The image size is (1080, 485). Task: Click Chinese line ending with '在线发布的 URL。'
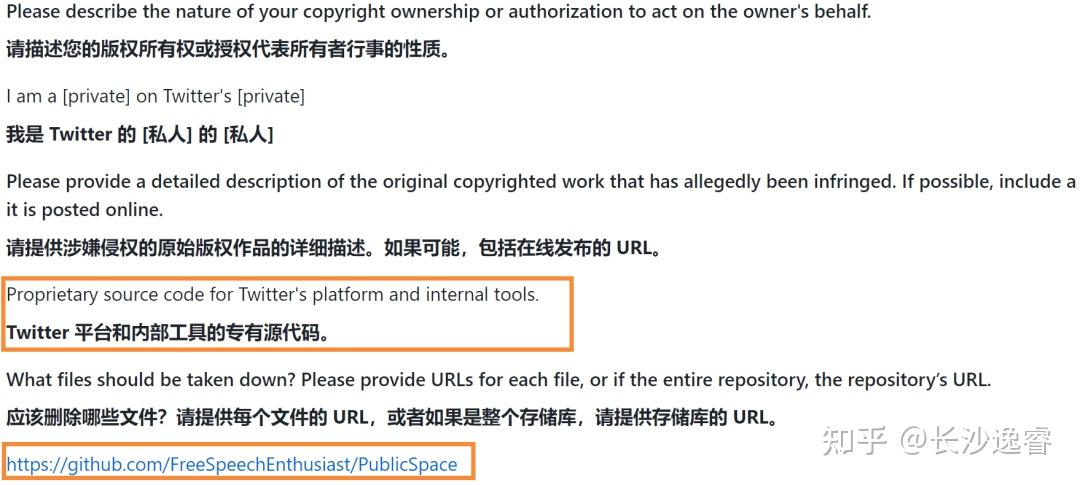(x=334, y=248)
